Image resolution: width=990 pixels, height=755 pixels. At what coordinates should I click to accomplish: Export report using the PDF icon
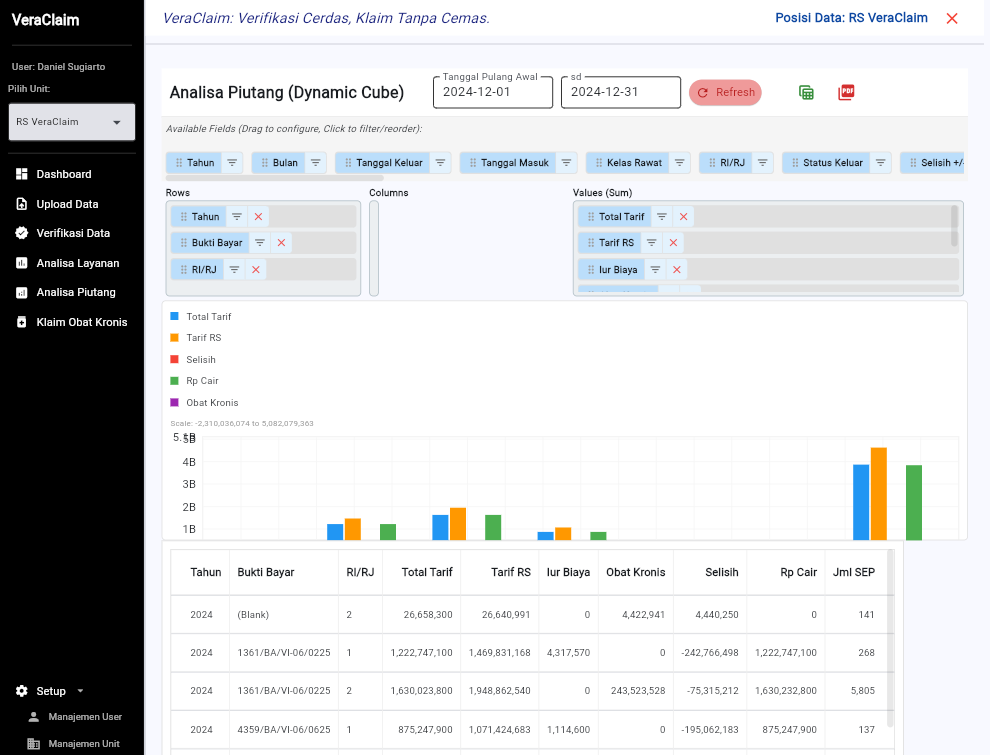(846, 93)
